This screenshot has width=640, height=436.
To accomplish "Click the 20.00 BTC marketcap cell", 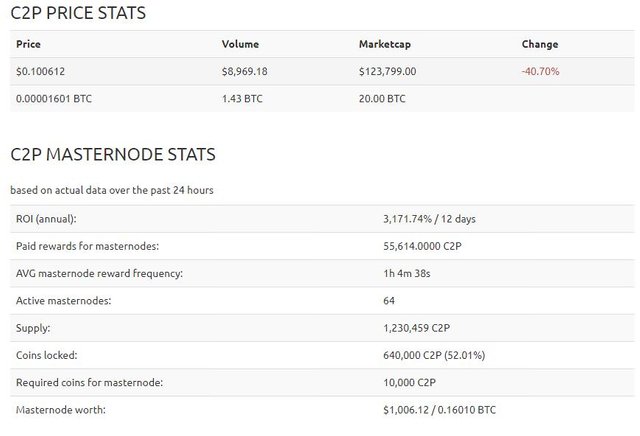I will coord(382,99).
